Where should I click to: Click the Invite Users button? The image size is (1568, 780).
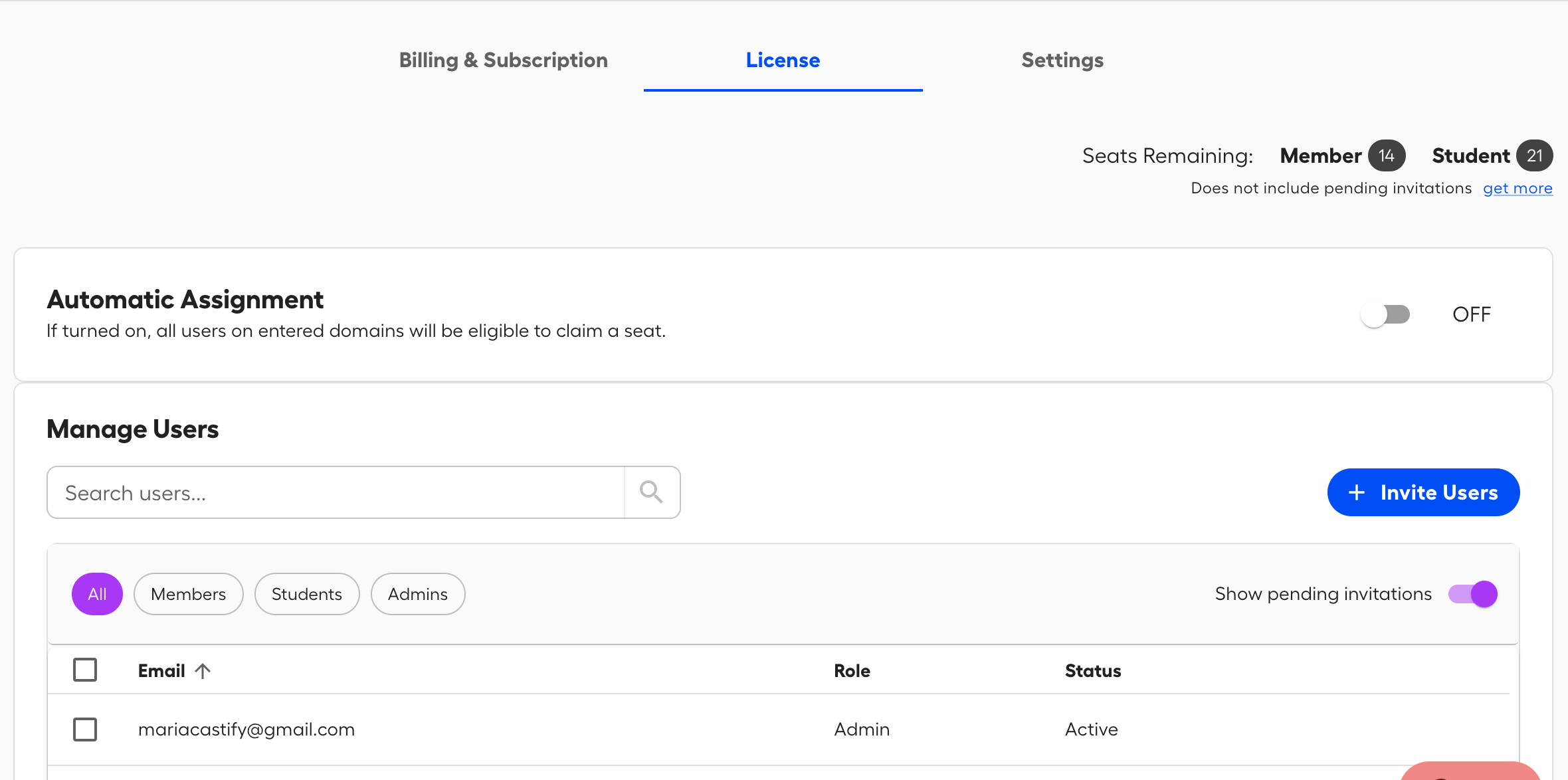[1422, 492]
